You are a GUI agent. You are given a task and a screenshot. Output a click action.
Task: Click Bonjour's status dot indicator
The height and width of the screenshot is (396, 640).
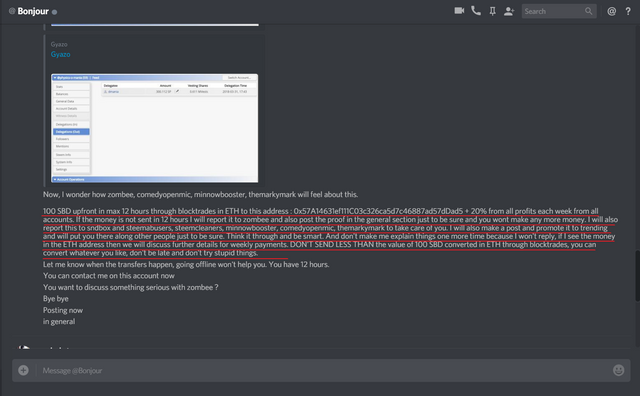54,12
